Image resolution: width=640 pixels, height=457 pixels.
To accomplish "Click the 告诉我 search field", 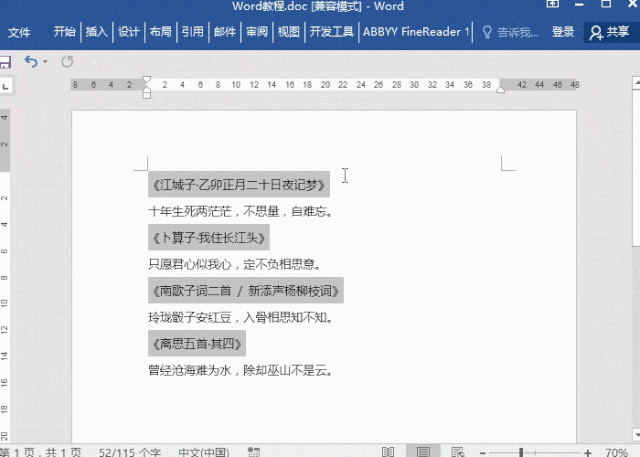I will pyautogui.click(x=518, y=32).
